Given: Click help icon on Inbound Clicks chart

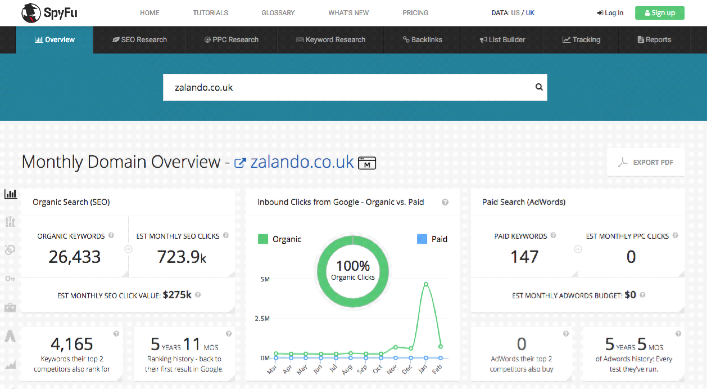Looking at the screenshot, I should click(x=445, y=202).
